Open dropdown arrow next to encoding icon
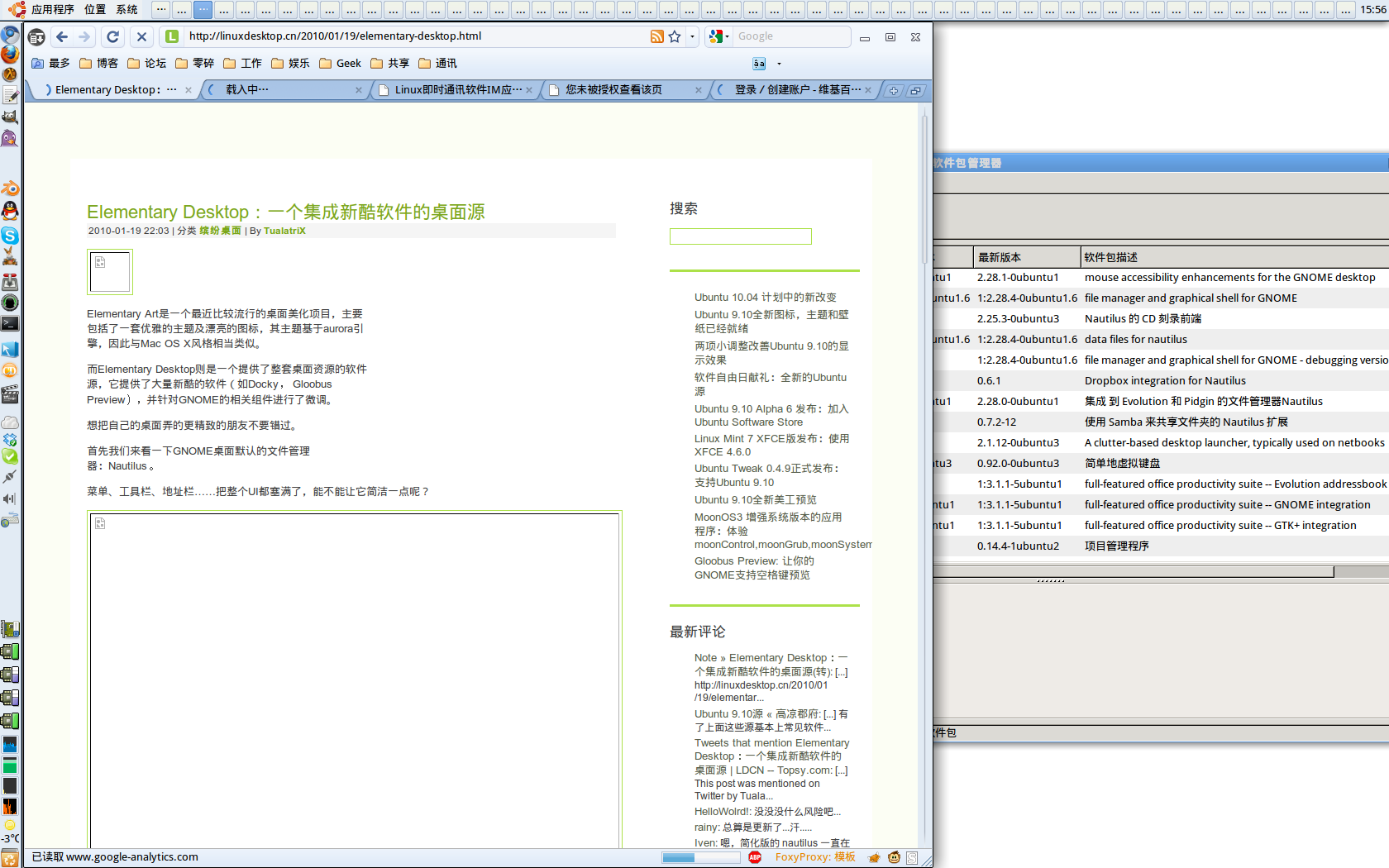This screenshot has height=868, width=1389. 779,64
